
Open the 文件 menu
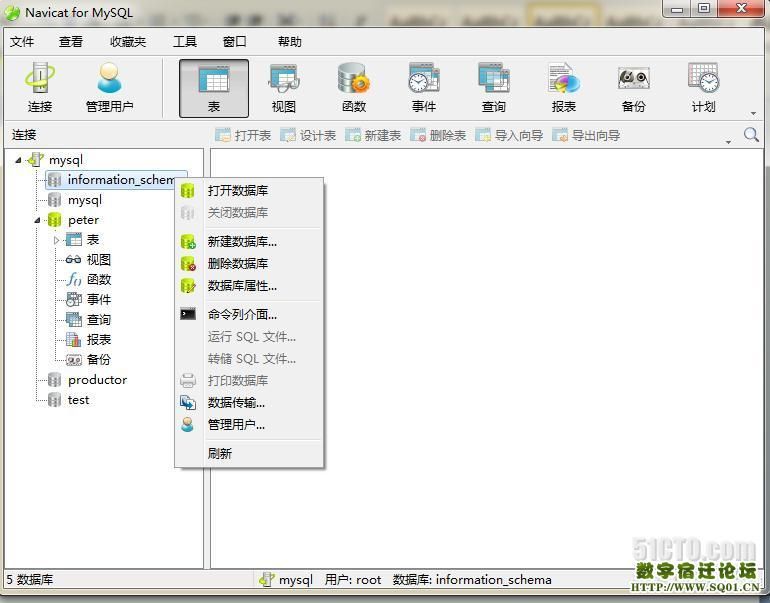tap(22, 42)
